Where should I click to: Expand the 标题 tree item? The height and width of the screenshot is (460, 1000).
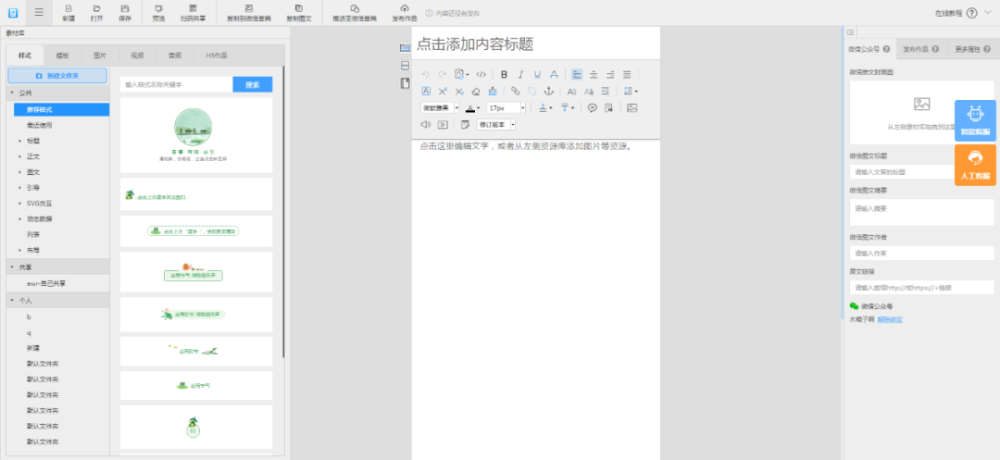33,140
